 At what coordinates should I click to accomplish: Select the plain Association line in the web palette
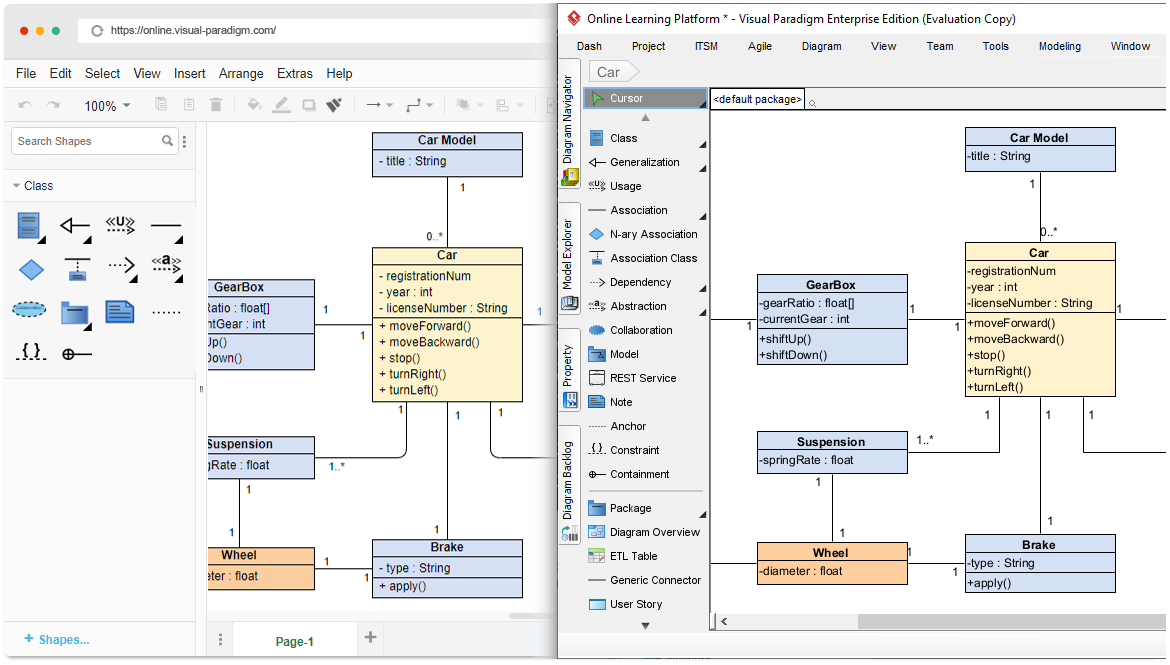(x=166, y=226)
